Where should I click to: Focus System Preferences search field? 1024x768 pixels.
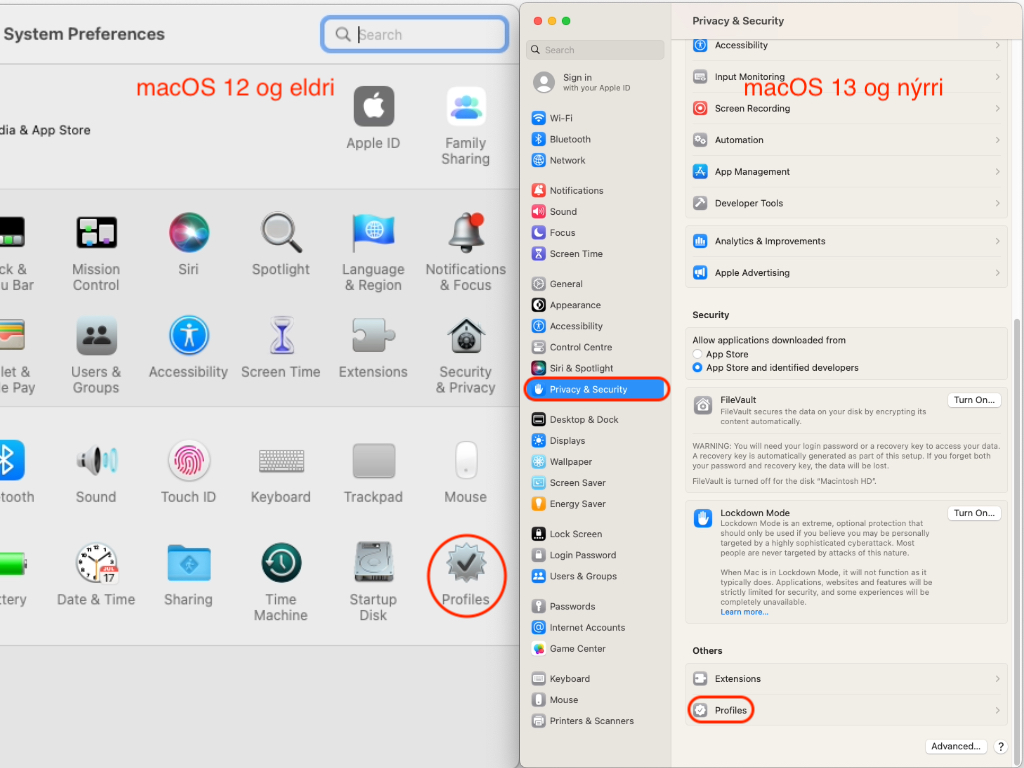[x=415, y=34]
